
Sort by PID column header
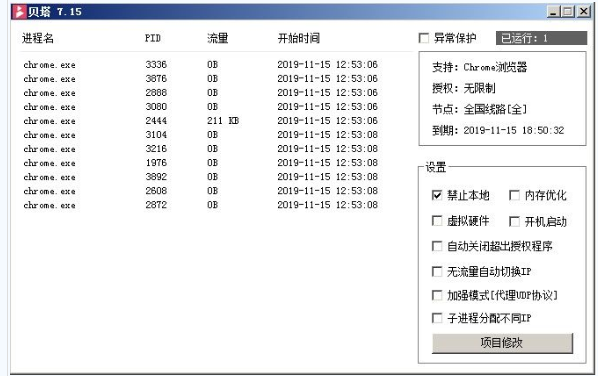[x=153, y=38]
